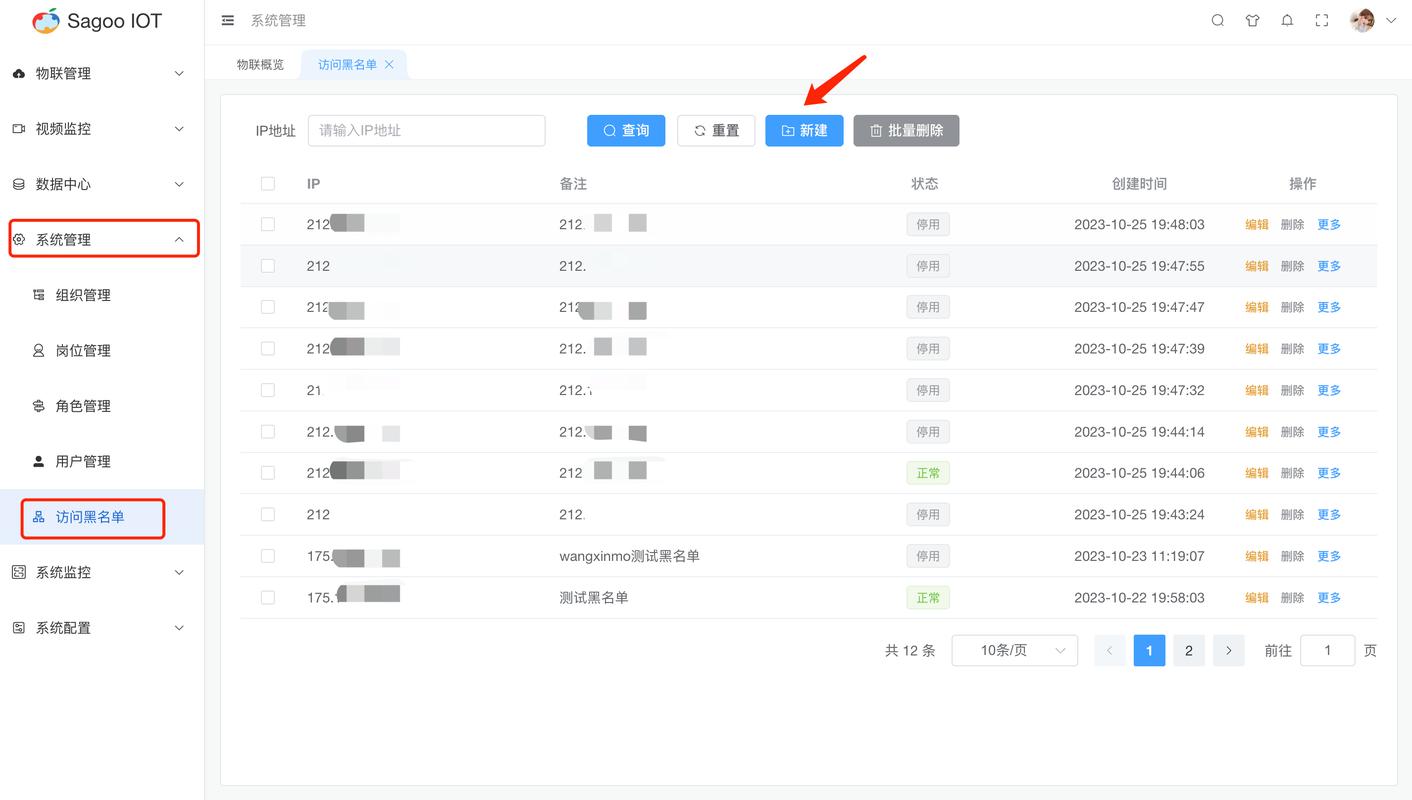The height and width of the screenshot is (800, 1412).
Task: Click the IP地址 input field
Action: 426,130
